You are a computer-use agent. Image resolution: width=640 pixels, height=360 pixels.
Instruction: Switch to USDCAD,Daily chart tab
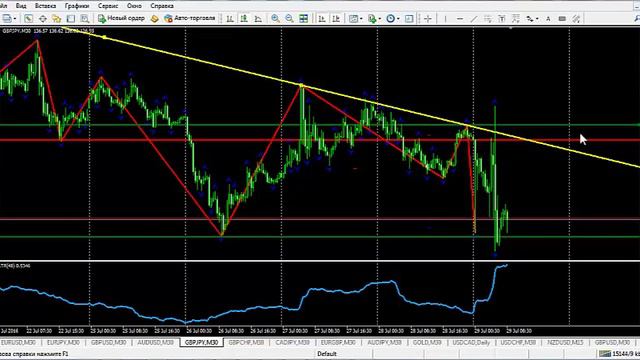tap(471, 342)
